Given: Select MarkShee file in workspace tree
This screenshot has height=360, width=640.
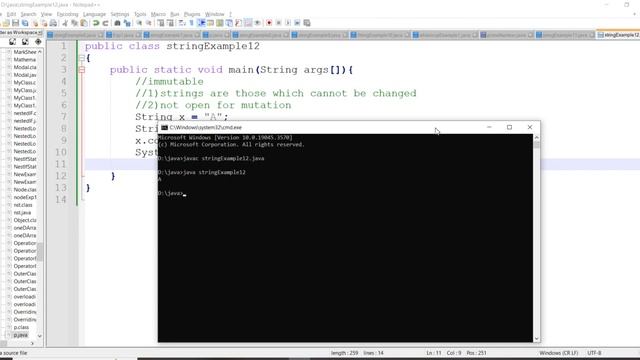Looking at the screenshot, I should tap(25, 52).
